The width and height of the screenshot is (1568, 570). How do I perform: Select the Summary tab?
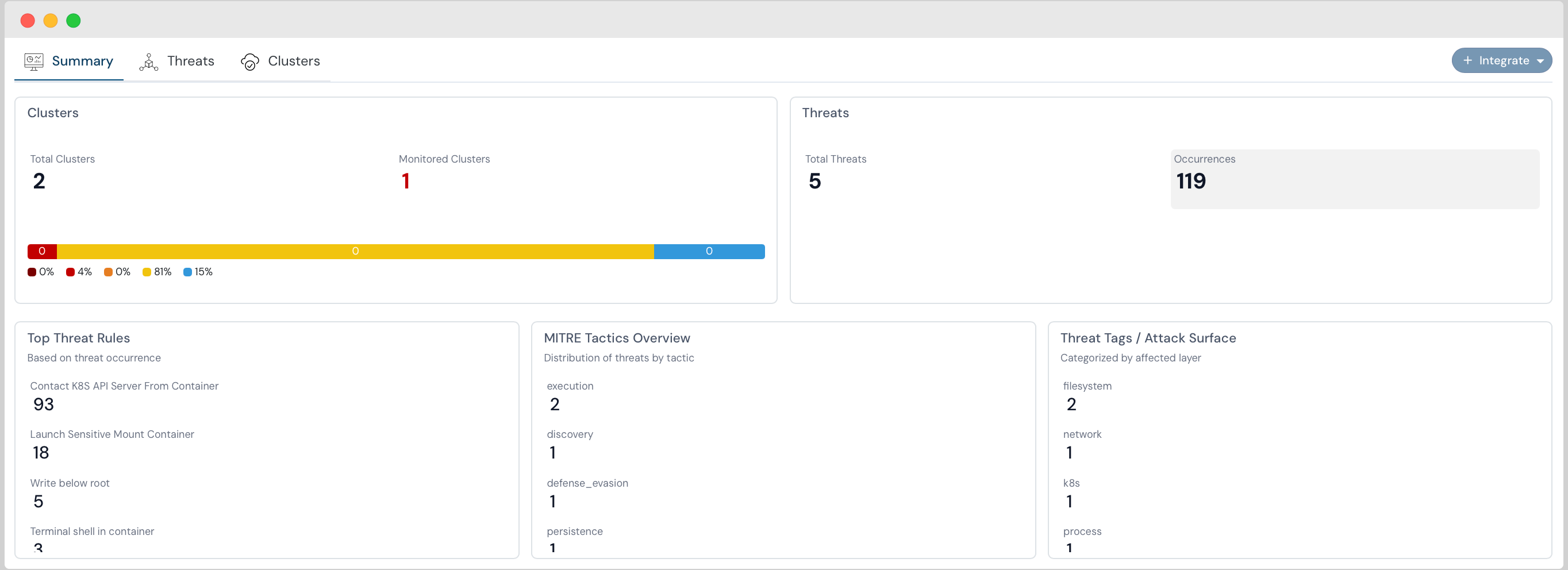(82, 61)
